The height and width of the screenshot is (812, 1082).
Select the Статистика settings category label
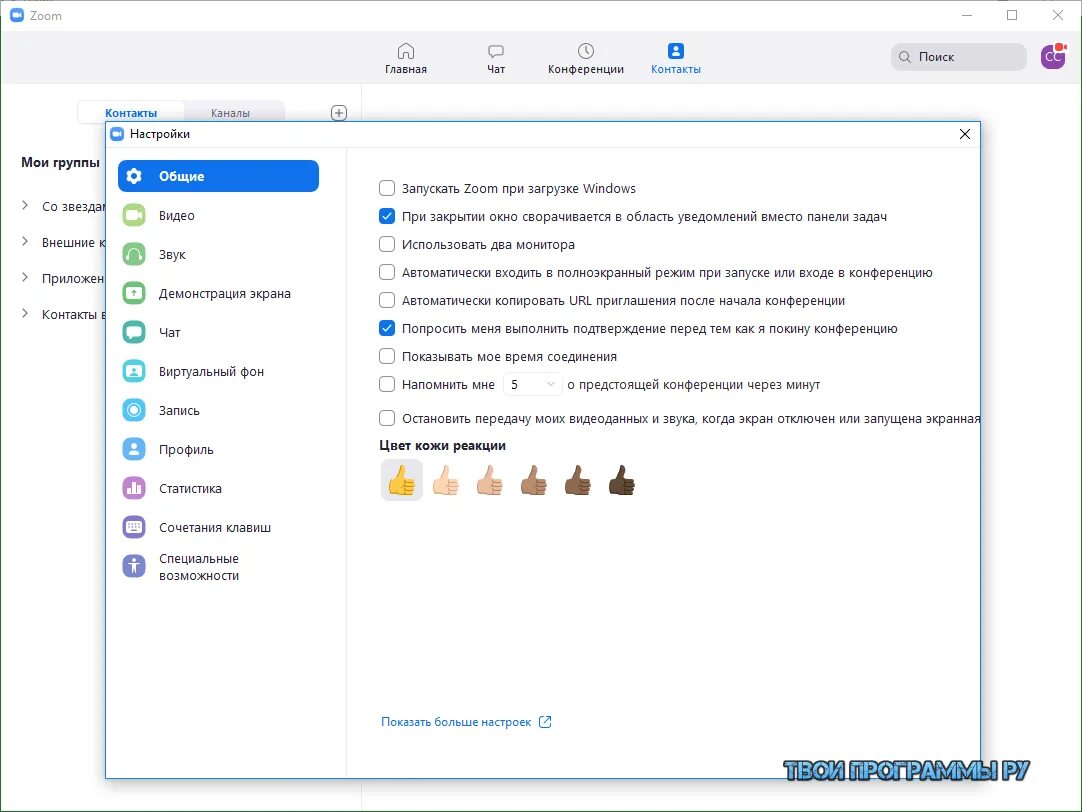pyautogui.click(x=190, y=488)
